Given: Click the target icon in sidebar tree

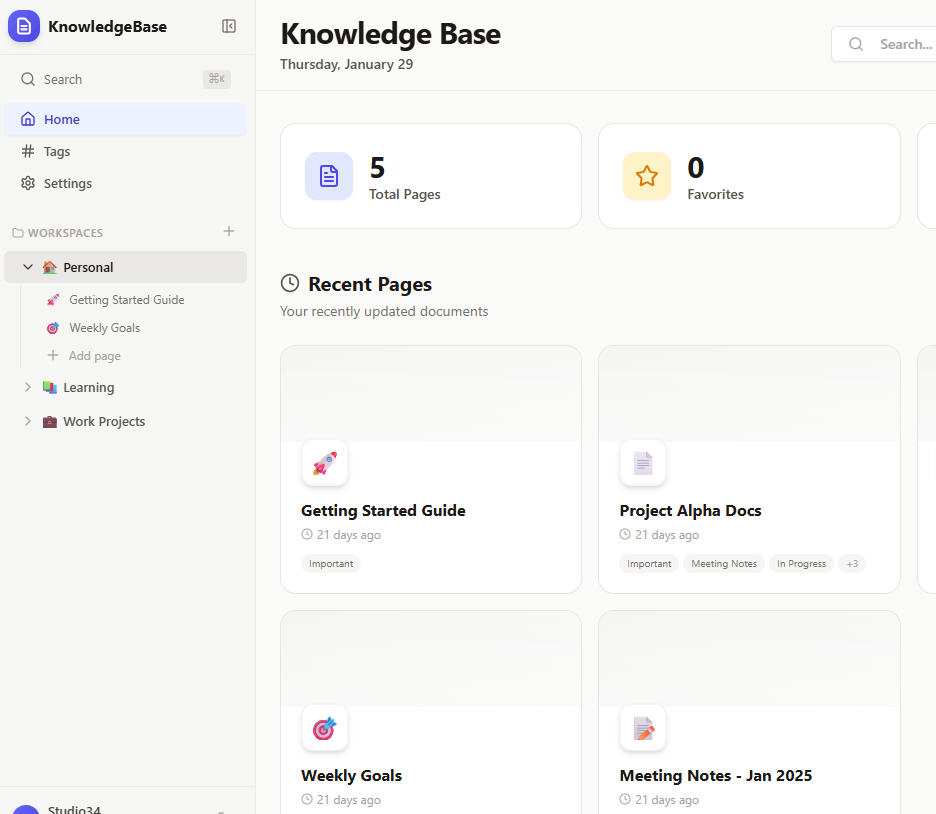Looking at the screenshot, I should [x=53, y=328].
